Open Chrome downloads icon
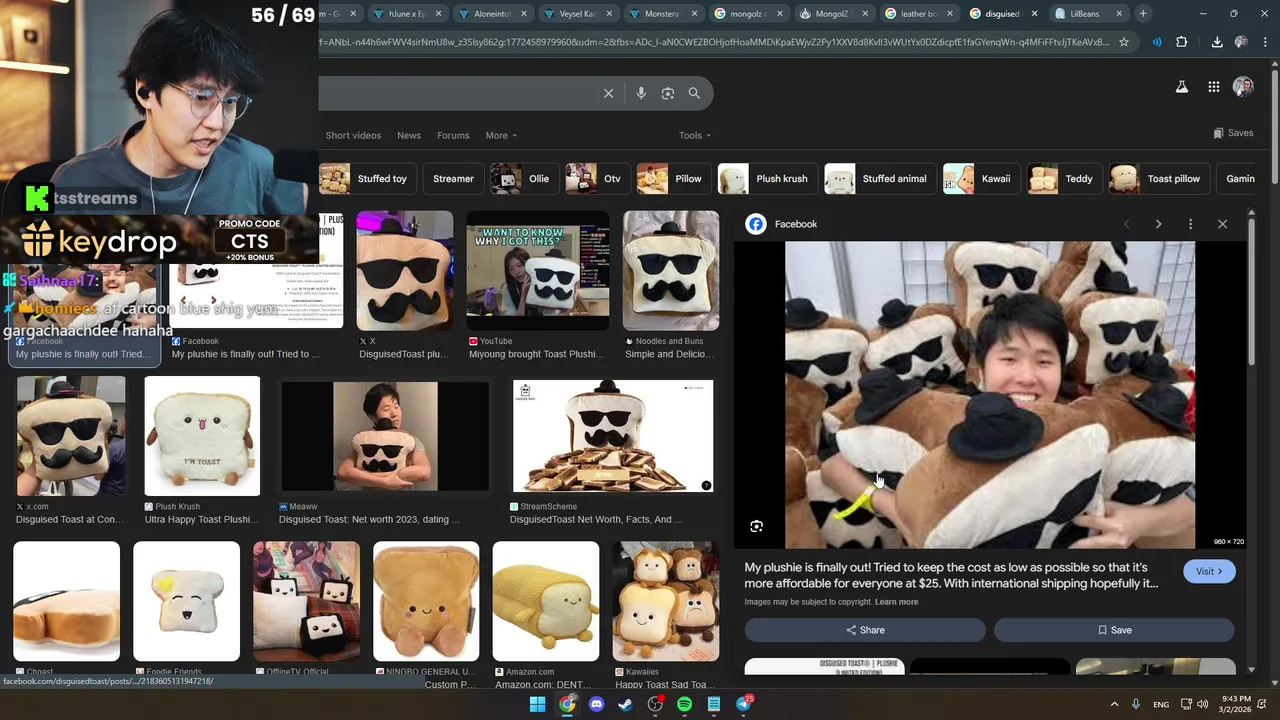 (x=1217, y=42)
